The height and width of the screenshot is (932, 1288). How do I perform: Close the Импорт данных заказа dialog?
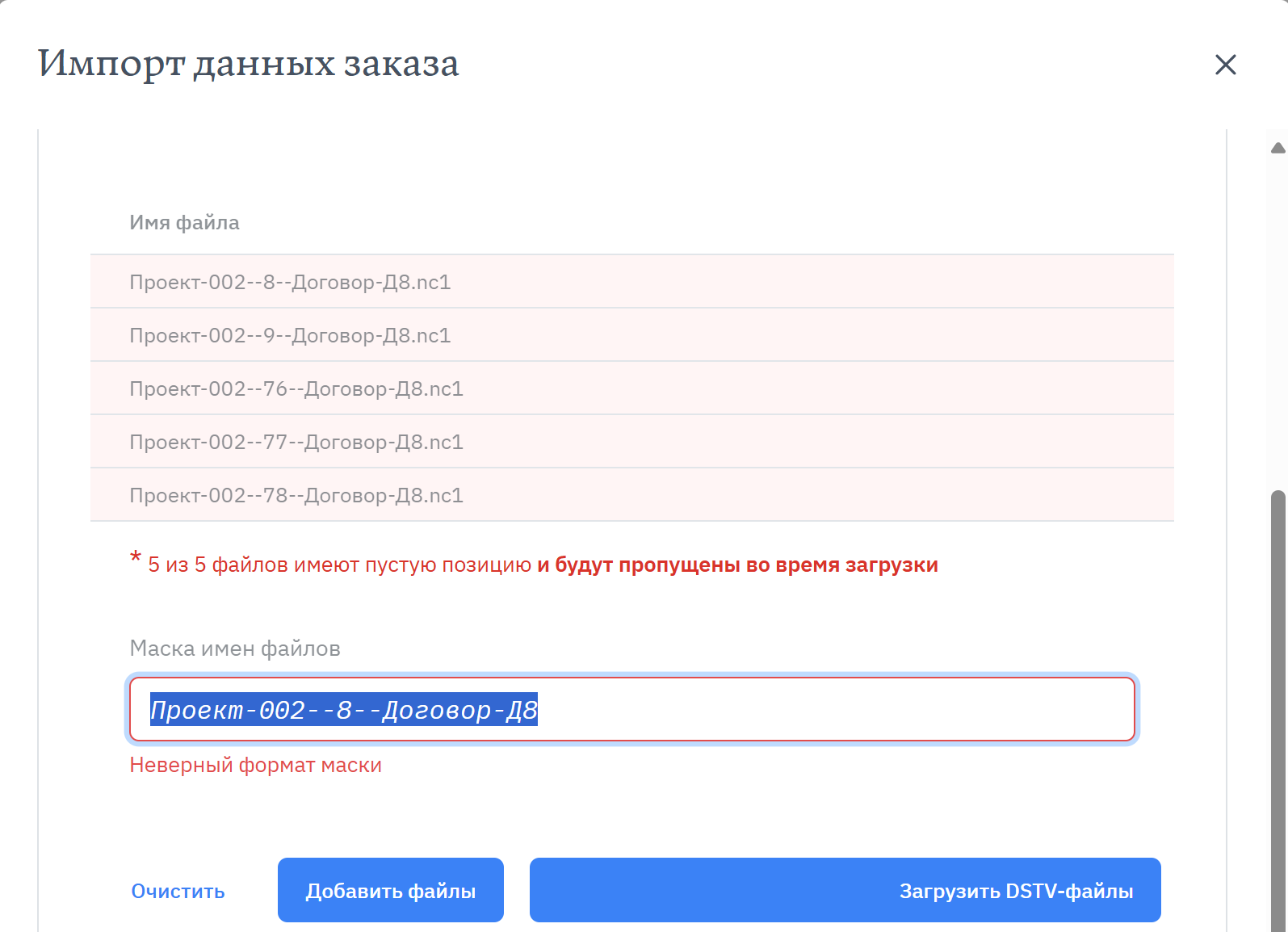point(1225,65)
